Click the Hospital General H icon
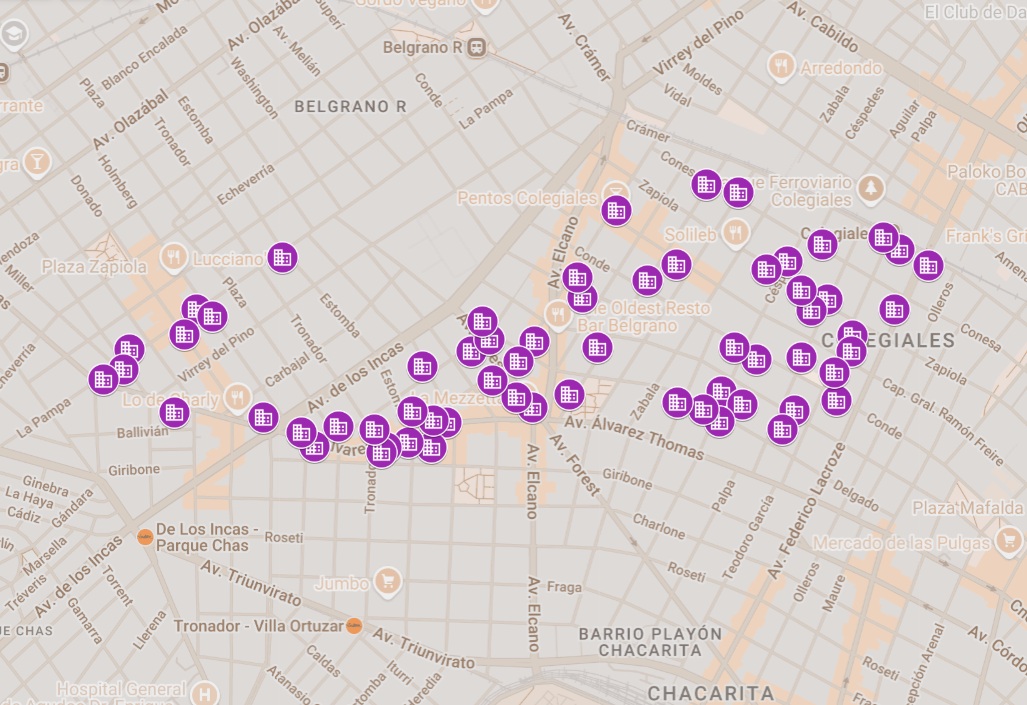The height and width of the screenshot is (705, 1027). 205,693
